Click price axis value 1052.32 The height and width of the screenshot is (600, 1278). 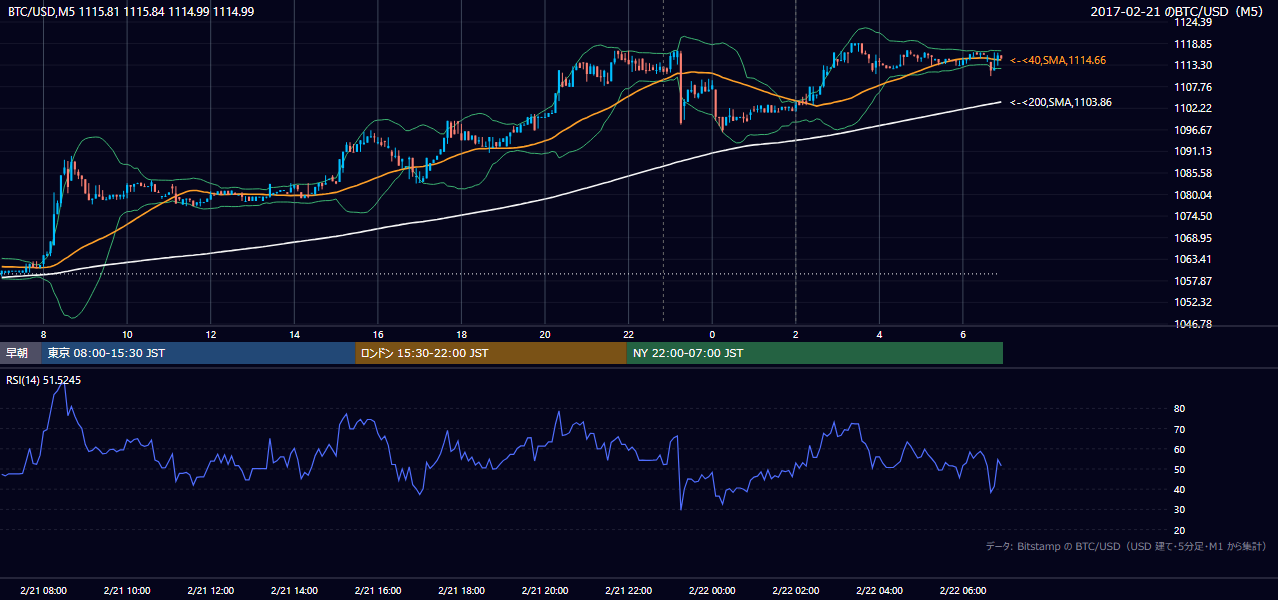[1193, 302]
